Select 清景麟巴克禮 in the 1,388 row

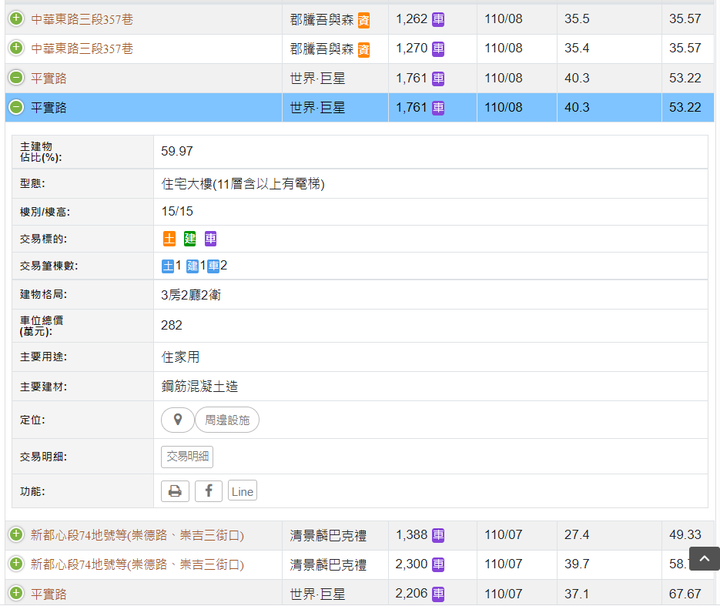click(328, 535)
